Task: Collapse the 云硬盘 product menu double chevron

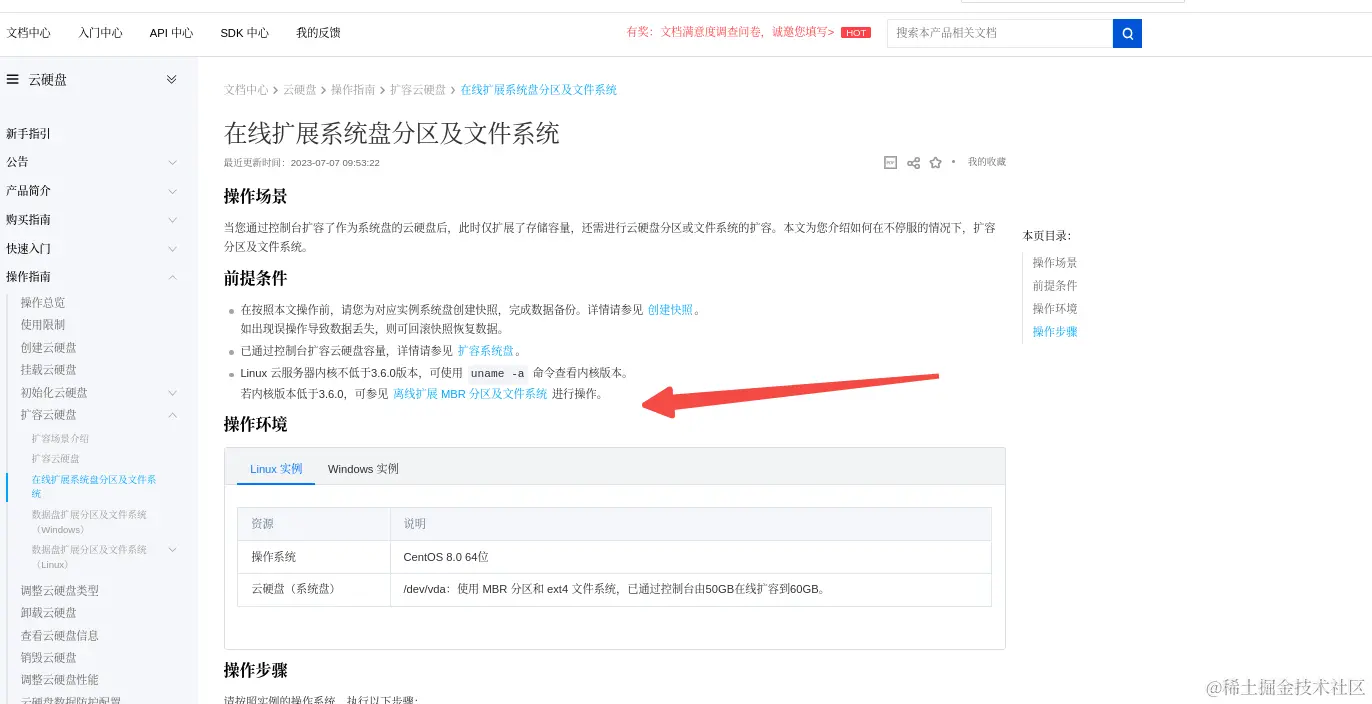Action: pos(171,79)
